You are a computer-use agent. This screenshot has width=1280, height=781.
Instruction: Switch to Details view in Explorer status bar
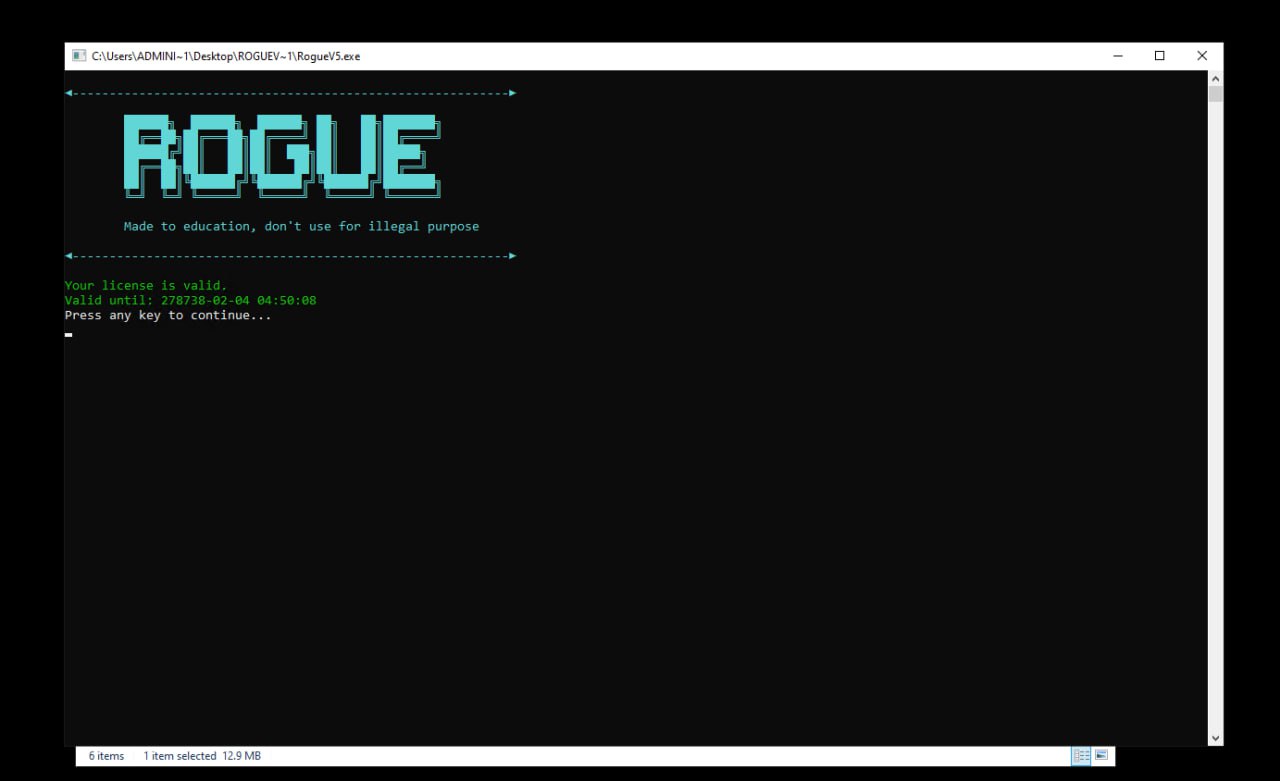1081,756
